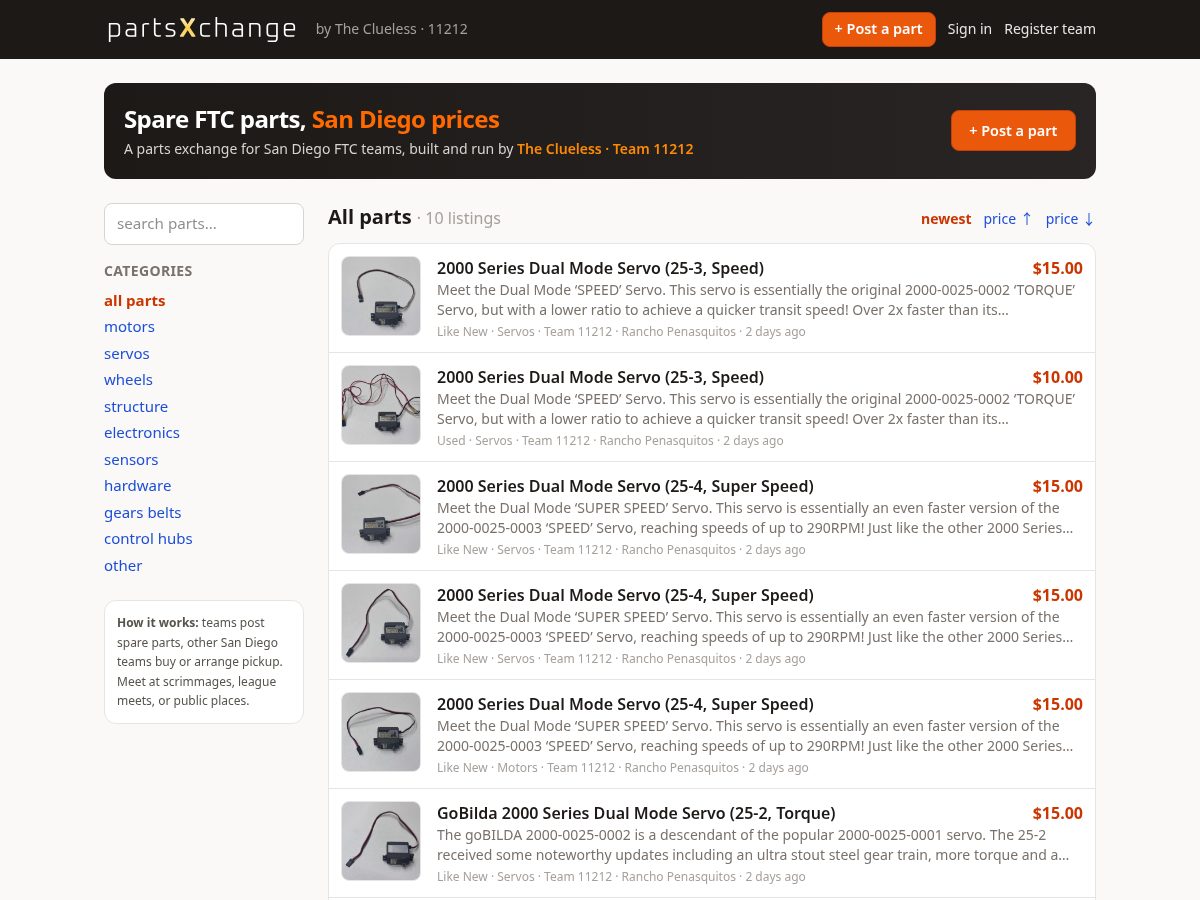
Task: Click the All parts heading
Action: pyautogui.click(x=370, y=217)
